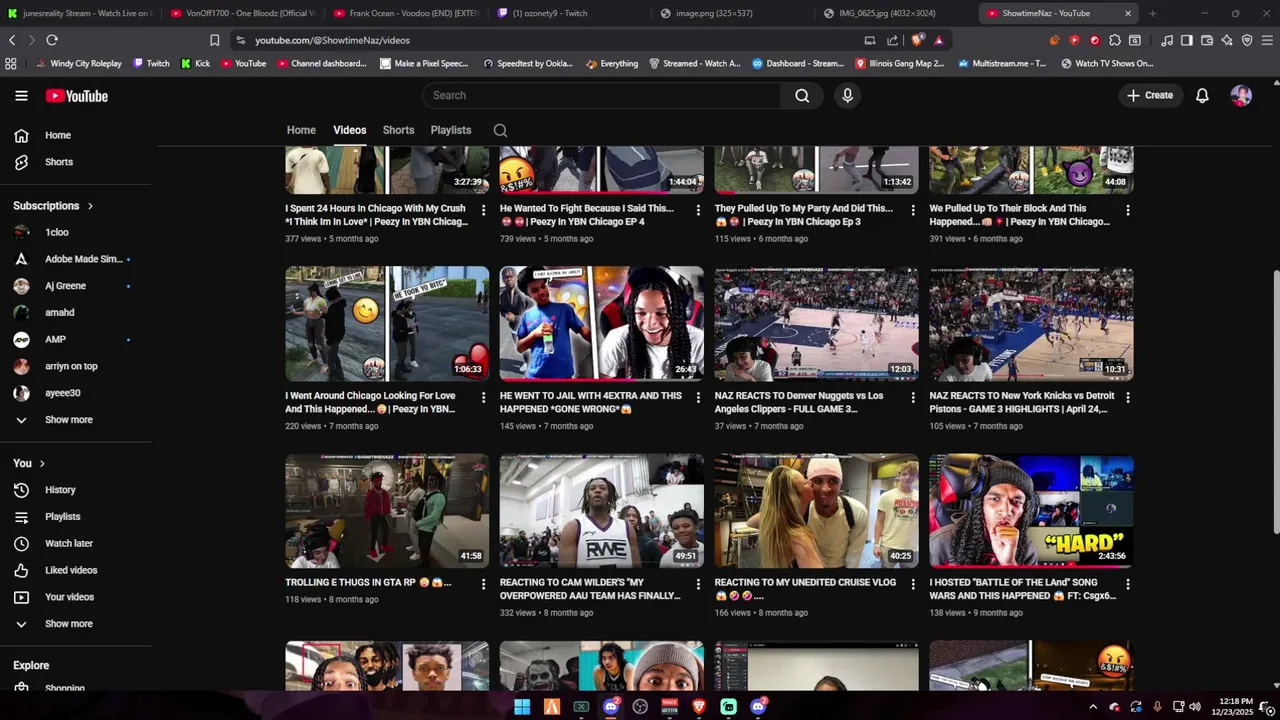Open OBS Studio from the taskbar
The image size is (1280, 720).
(640, 707)
